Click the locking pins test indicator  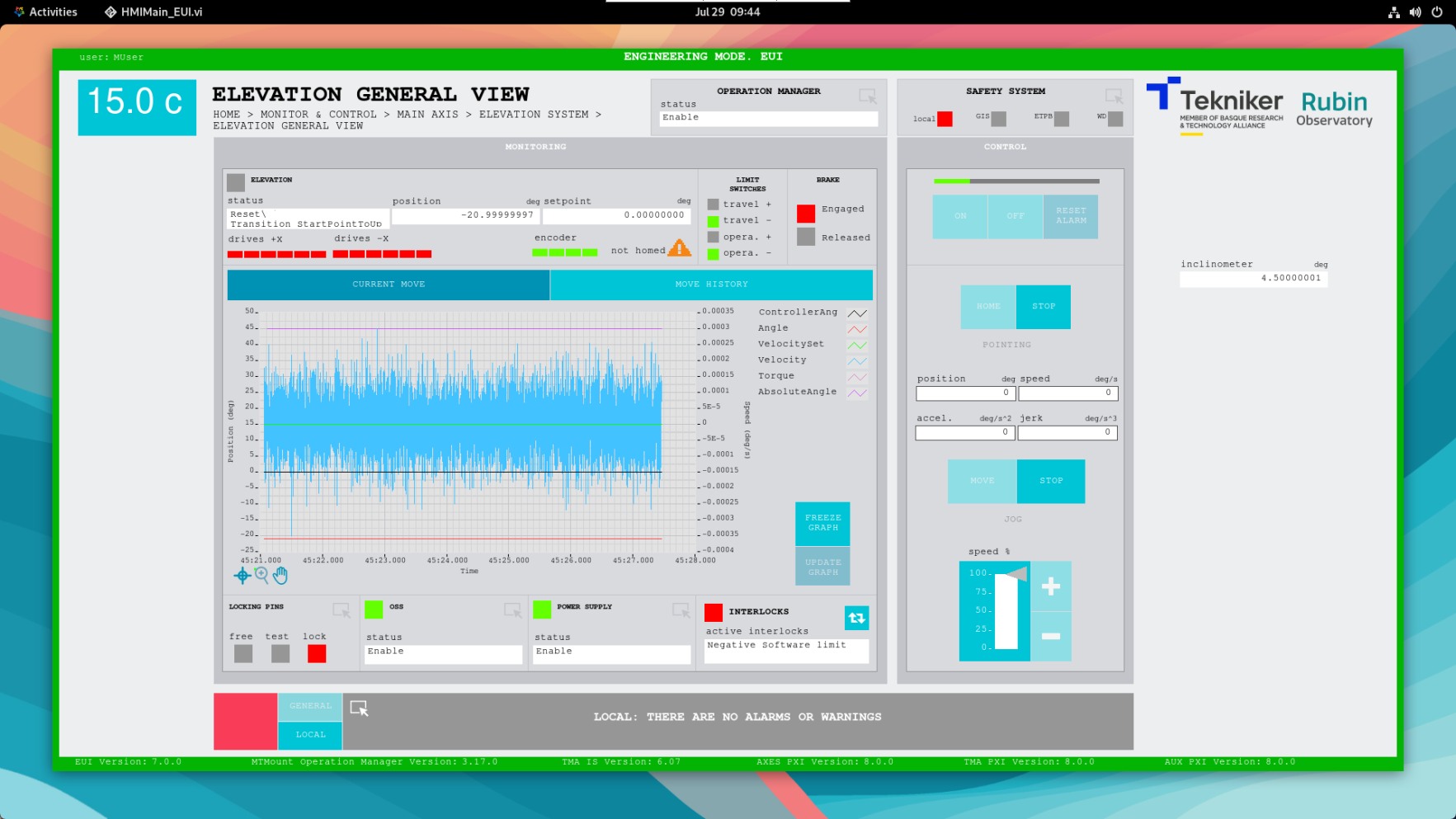pos(280,653)
